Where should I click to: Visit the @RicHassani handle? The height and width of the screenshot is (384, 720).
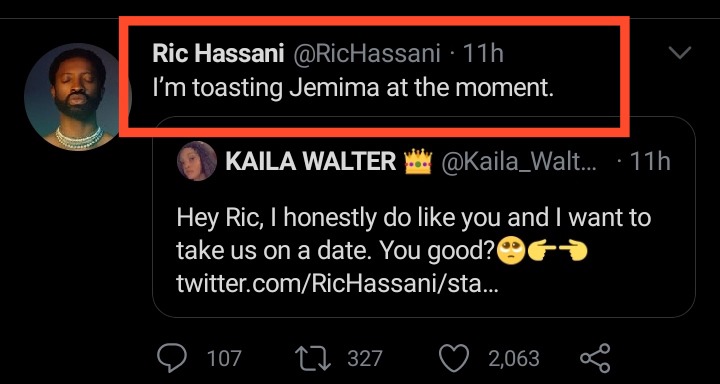point(364,54)
